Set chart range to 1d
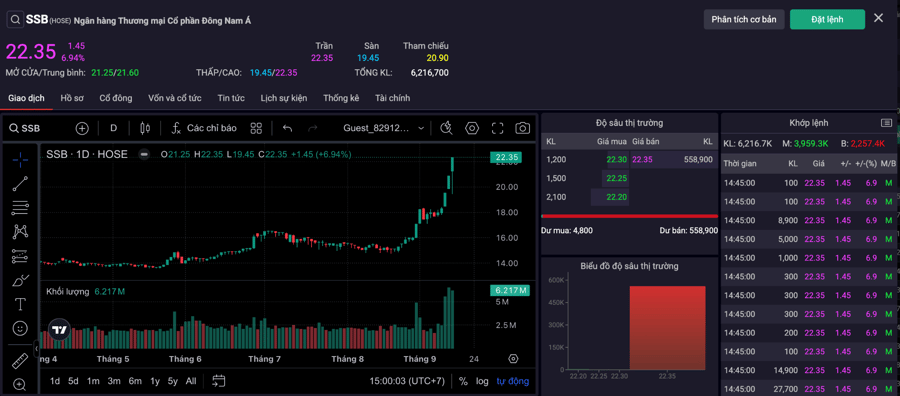Screen dimensions: 900x396 (55, 381)
